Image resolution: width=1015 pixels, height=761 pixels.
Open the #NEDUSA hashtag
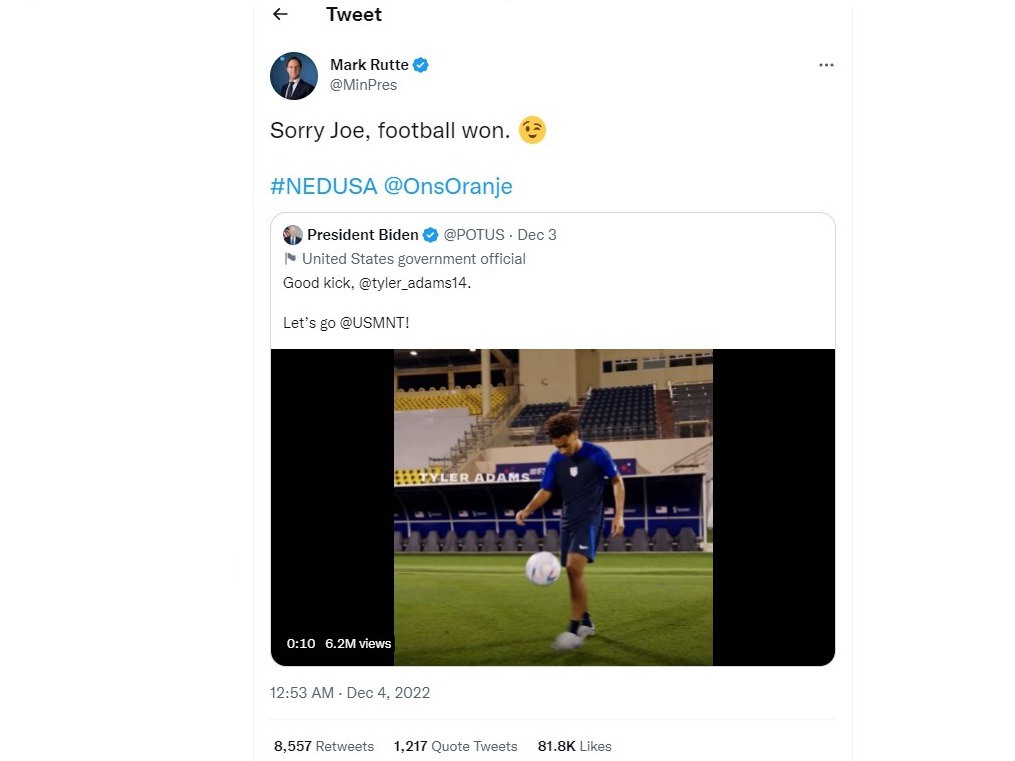[x=324, y=186]
